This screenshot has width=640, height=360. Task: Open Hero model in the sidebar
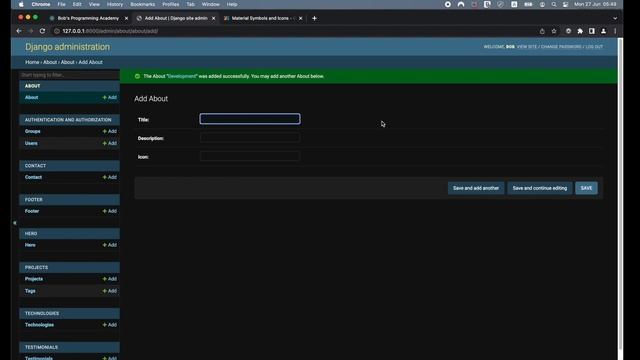pyautogui.click(x=30, y=245)
